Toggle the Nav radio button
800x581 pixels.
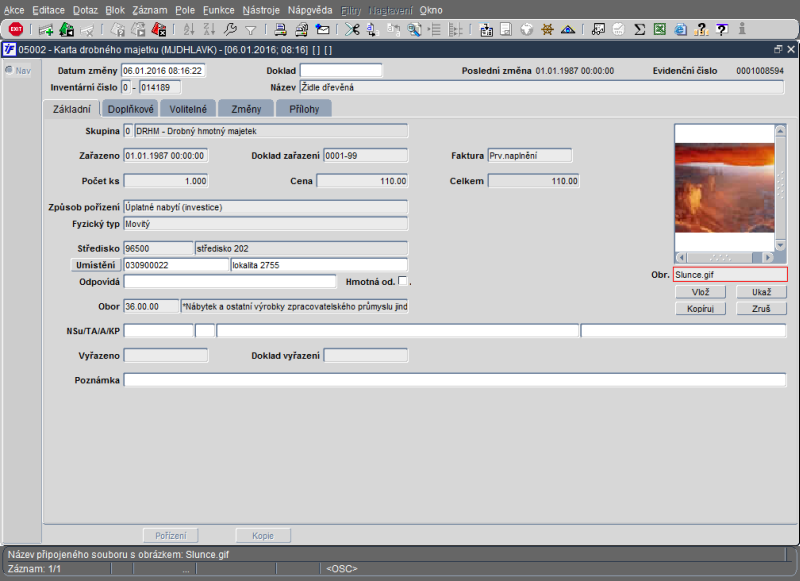click(9, 70)
